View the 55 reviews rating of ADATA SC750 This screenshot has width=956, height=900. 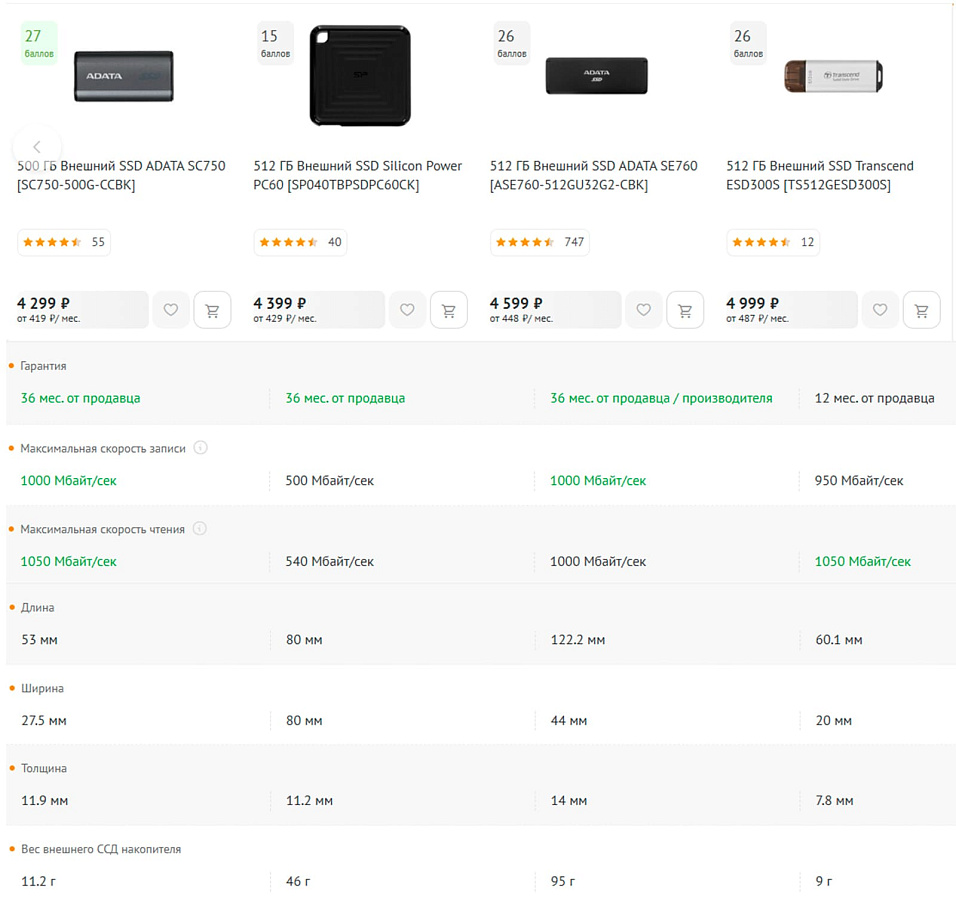pyautogui.click(x=64, y=242)
